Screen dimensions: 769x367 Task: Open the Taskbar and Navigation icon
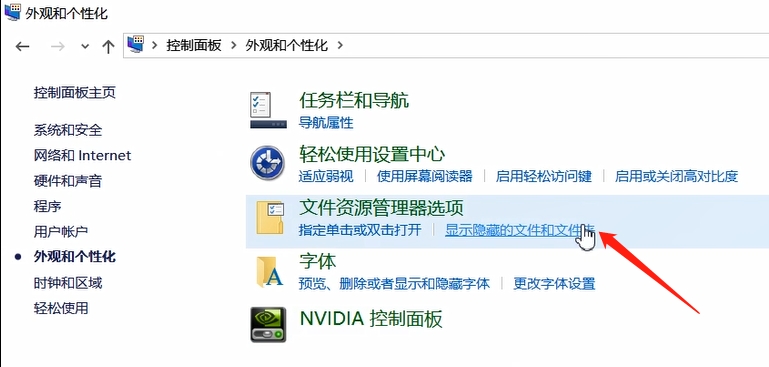pyautogui.click(x=268, y=110)
